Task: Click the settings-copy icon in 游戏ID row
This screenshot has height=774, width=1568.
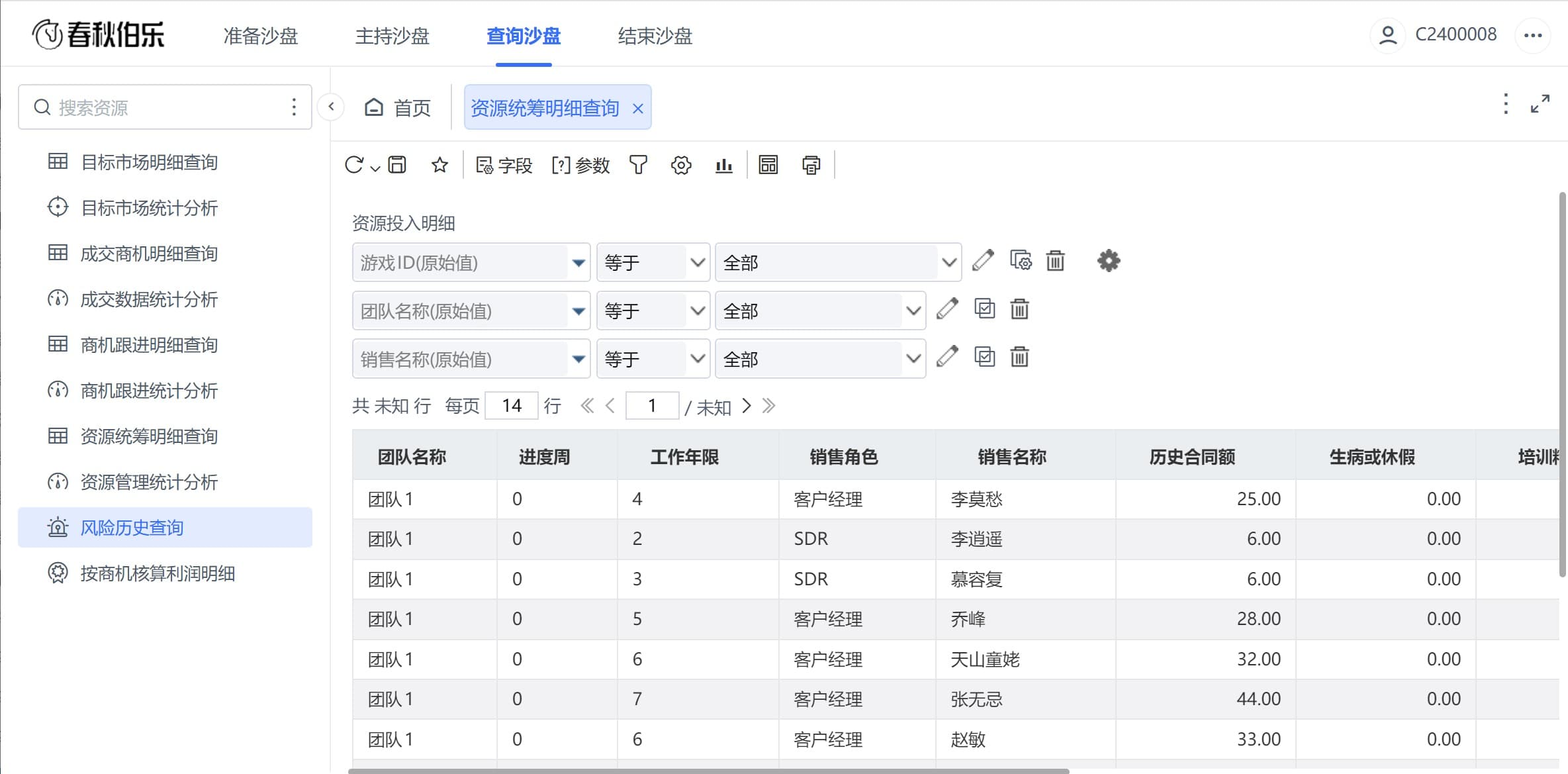Action: 1021,261
